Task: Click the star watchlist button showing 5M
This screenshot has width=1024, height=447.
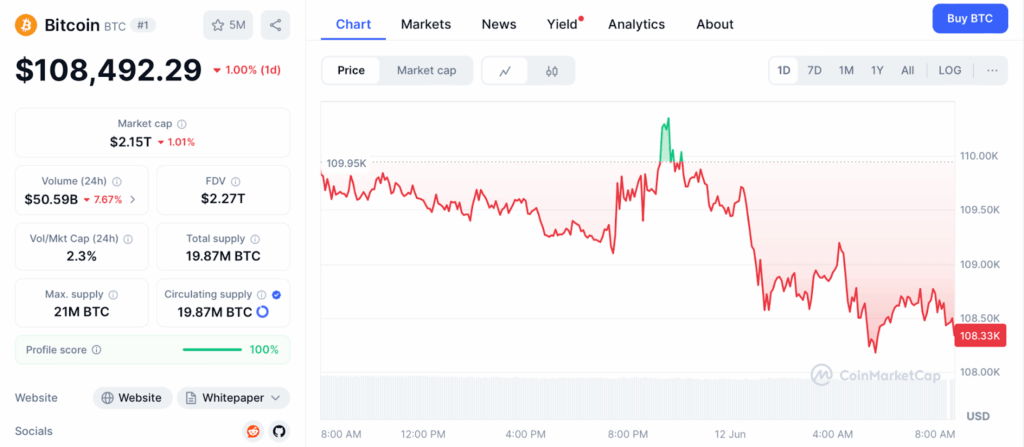Action: [228, 25]
